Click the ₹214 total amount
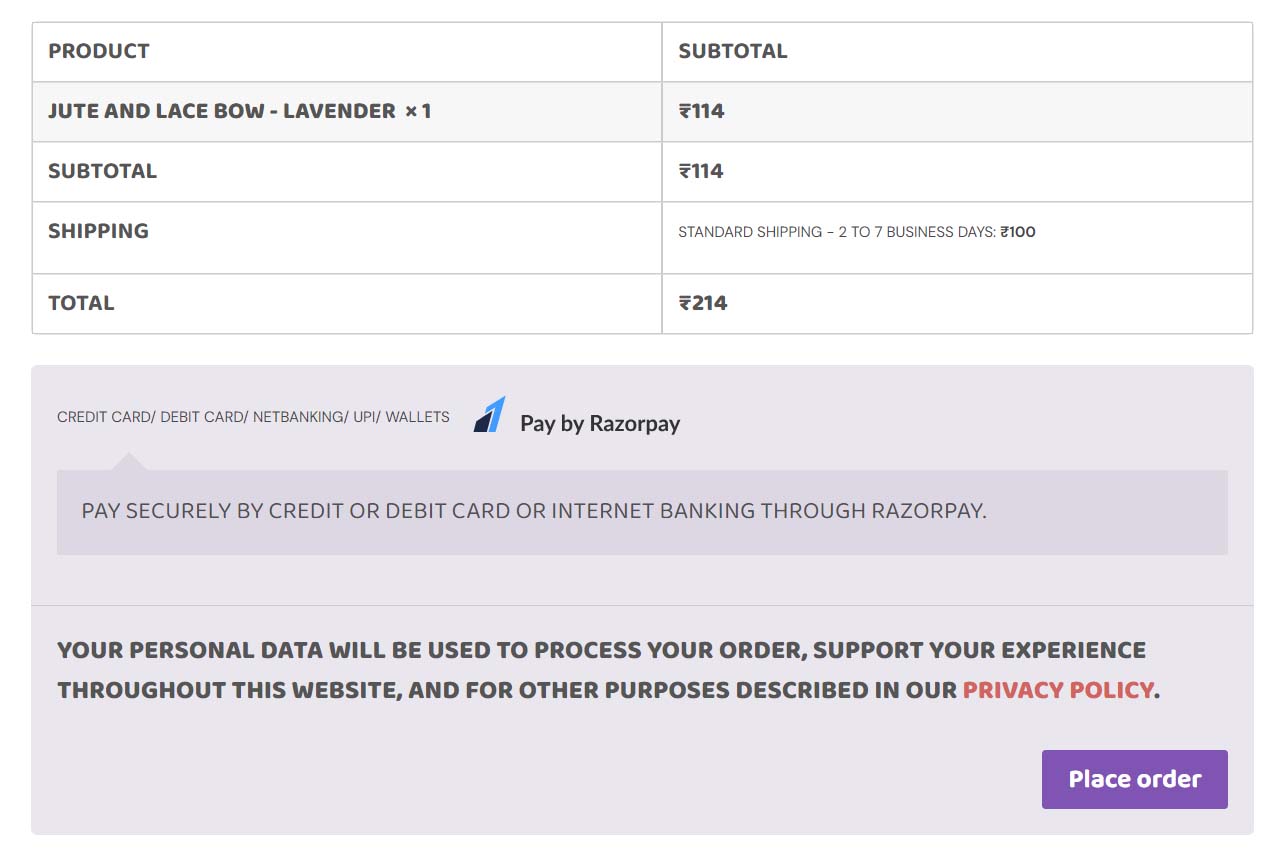Image resolution: width=1272 pixels, height=850 pixels. point(703,303)
